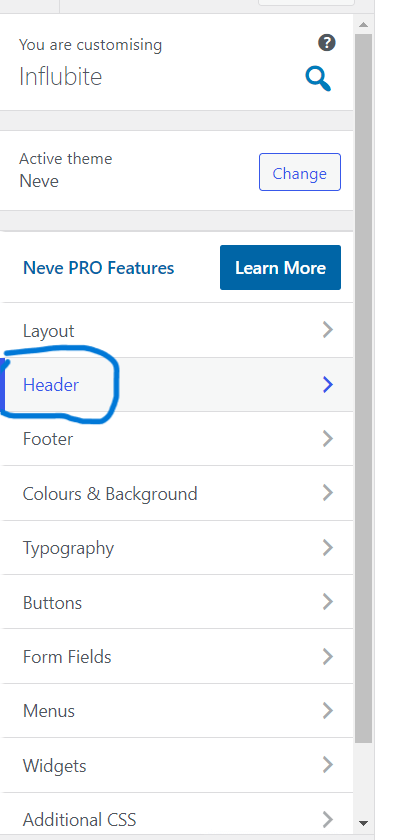The width and height of the screenshot is (410, 840).
Task: Click the Learn More button
Action: click(280, 267)
